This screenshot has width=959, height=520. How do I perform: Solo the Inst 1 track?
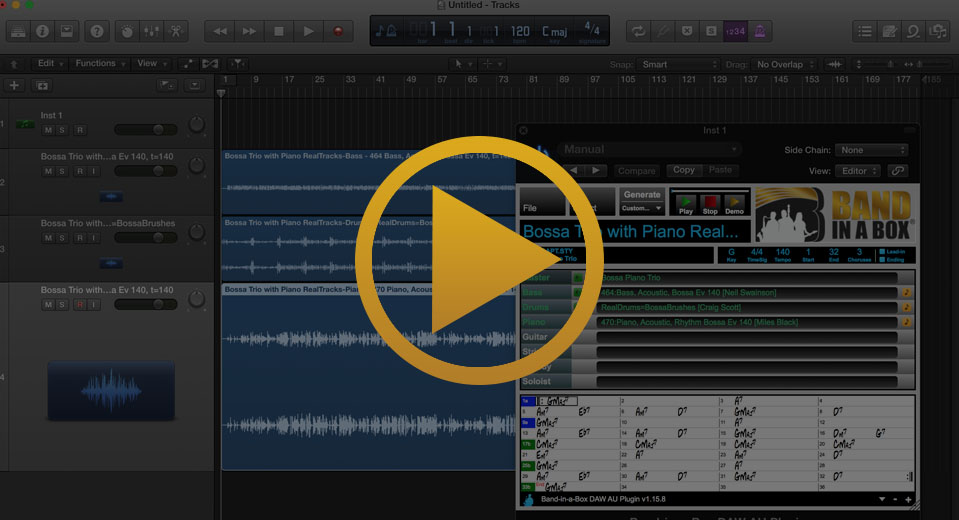[x=62, y=130]
